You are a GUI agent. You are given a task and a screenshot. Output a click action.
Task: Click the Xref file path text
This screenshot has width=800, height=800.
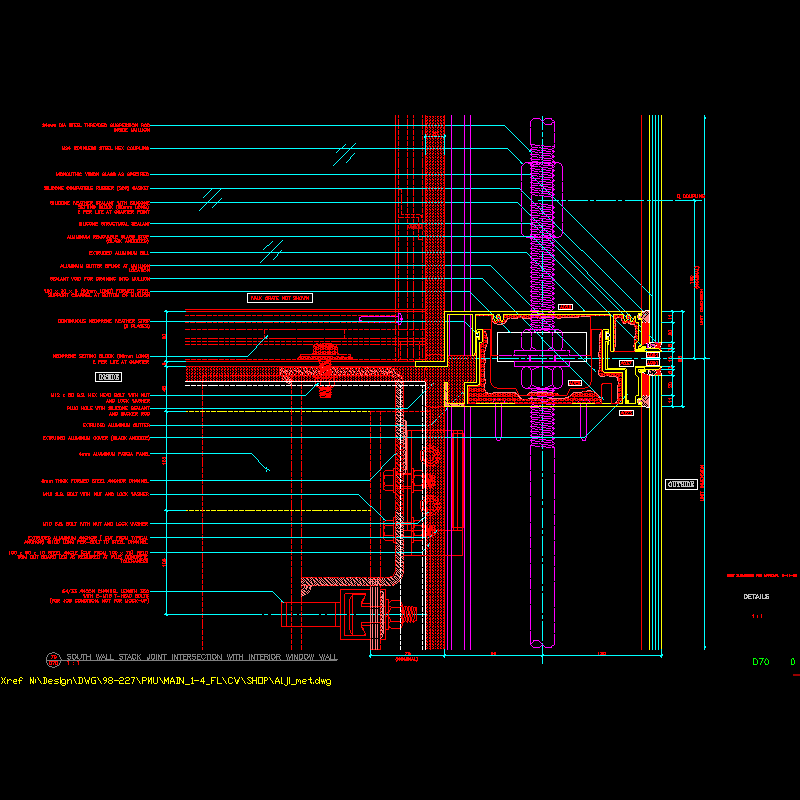(x=166, y=681)
